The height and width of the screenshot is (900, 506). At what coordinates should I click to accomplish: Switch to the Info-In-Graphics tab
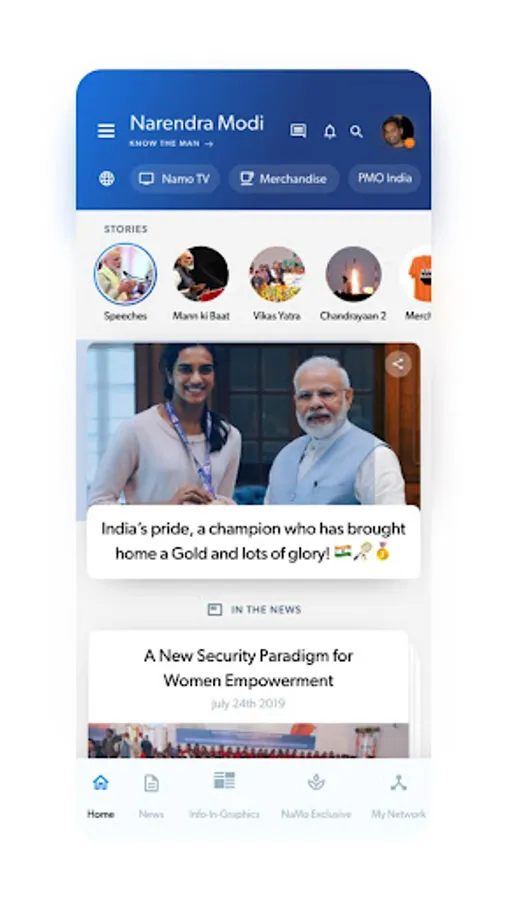coord(224,795)
